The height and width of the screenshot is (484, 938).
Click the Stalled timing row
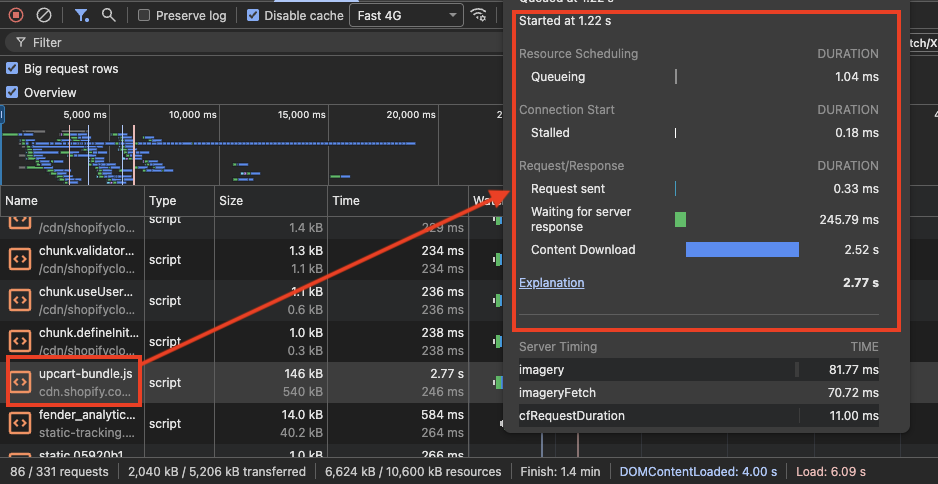point(699,133)
